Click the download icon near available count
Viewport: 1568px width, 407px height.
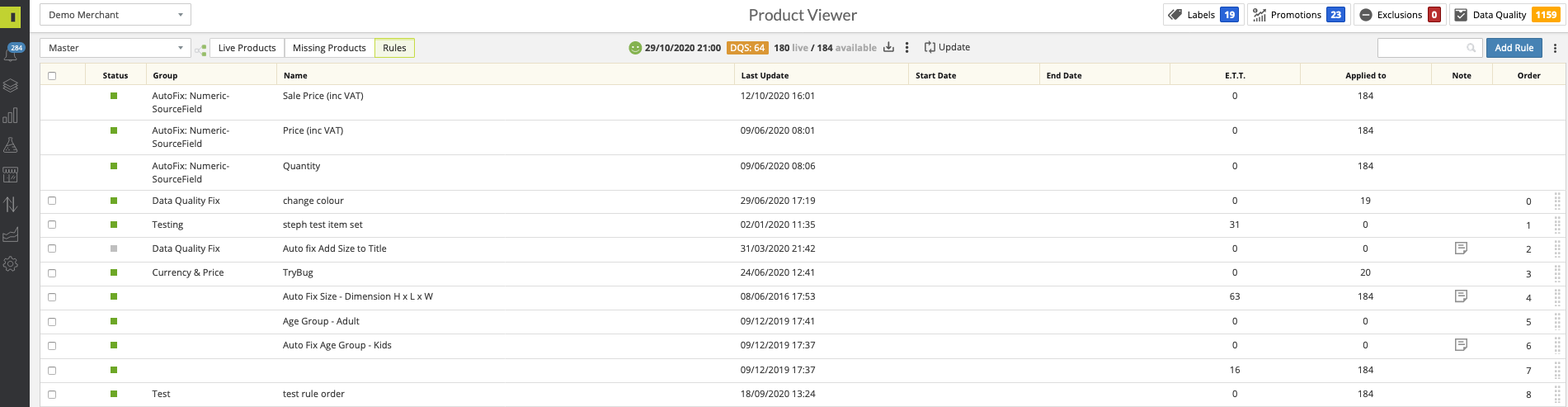point(888,47)
